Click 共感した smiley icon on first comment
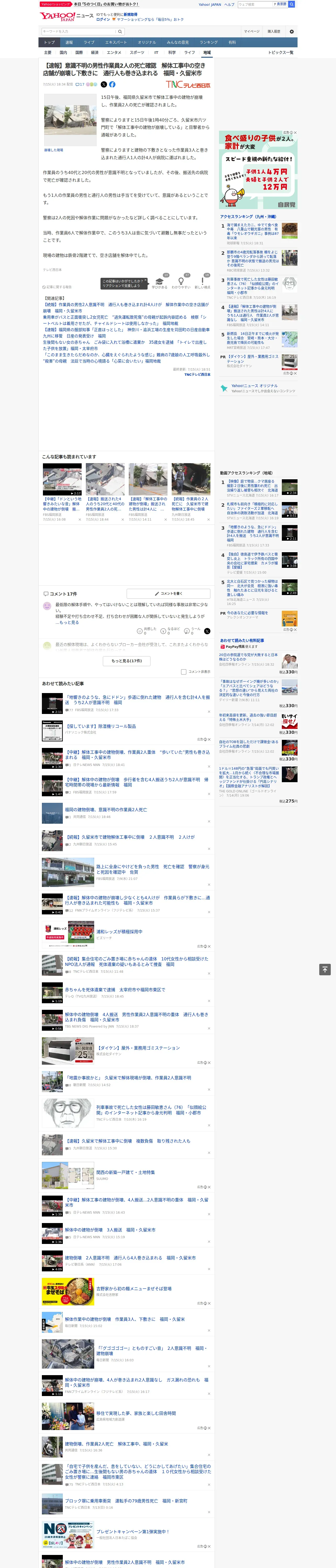The image size is (336, 1568). (140, 631)
